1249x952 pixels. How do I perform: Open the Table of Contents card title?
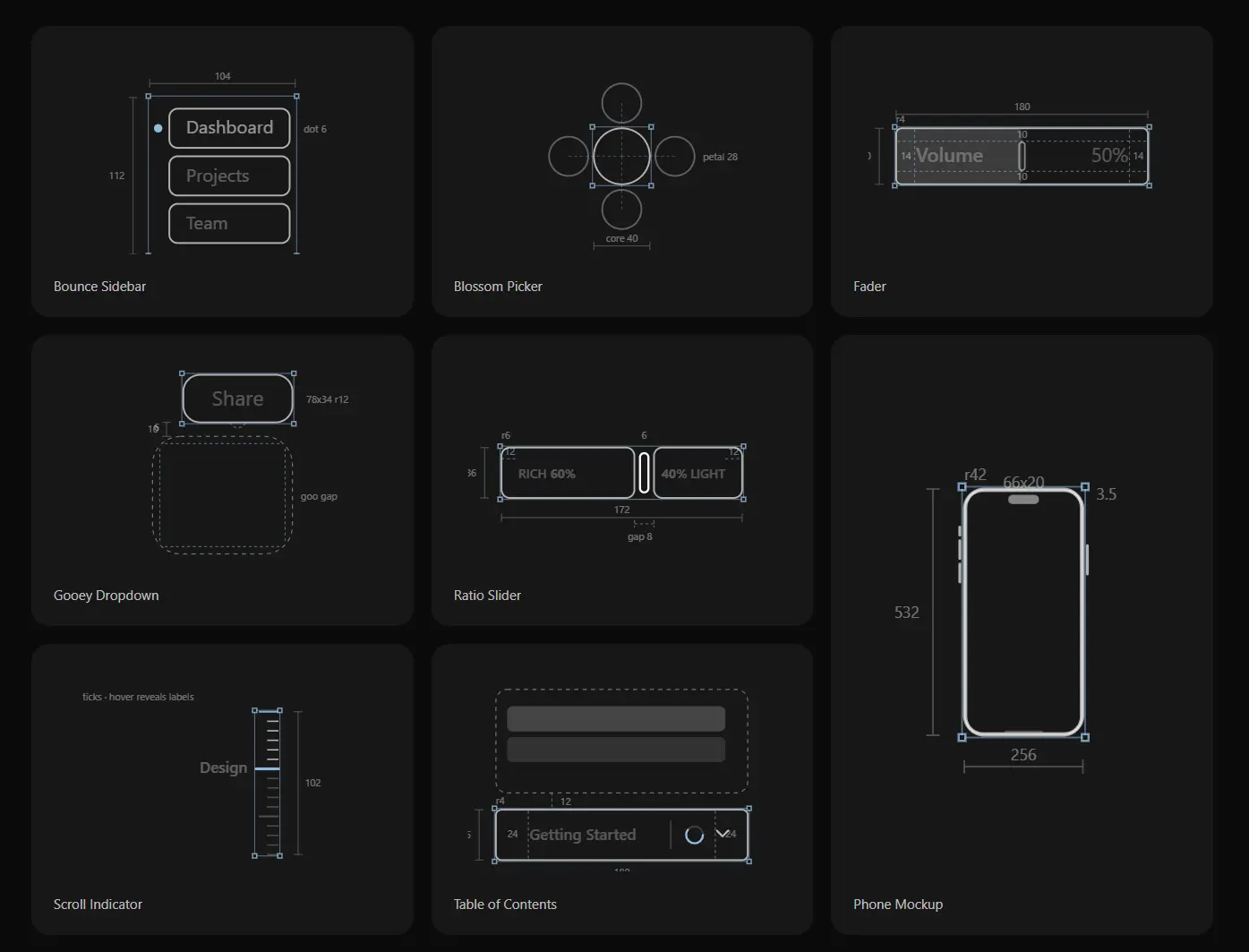505,905
